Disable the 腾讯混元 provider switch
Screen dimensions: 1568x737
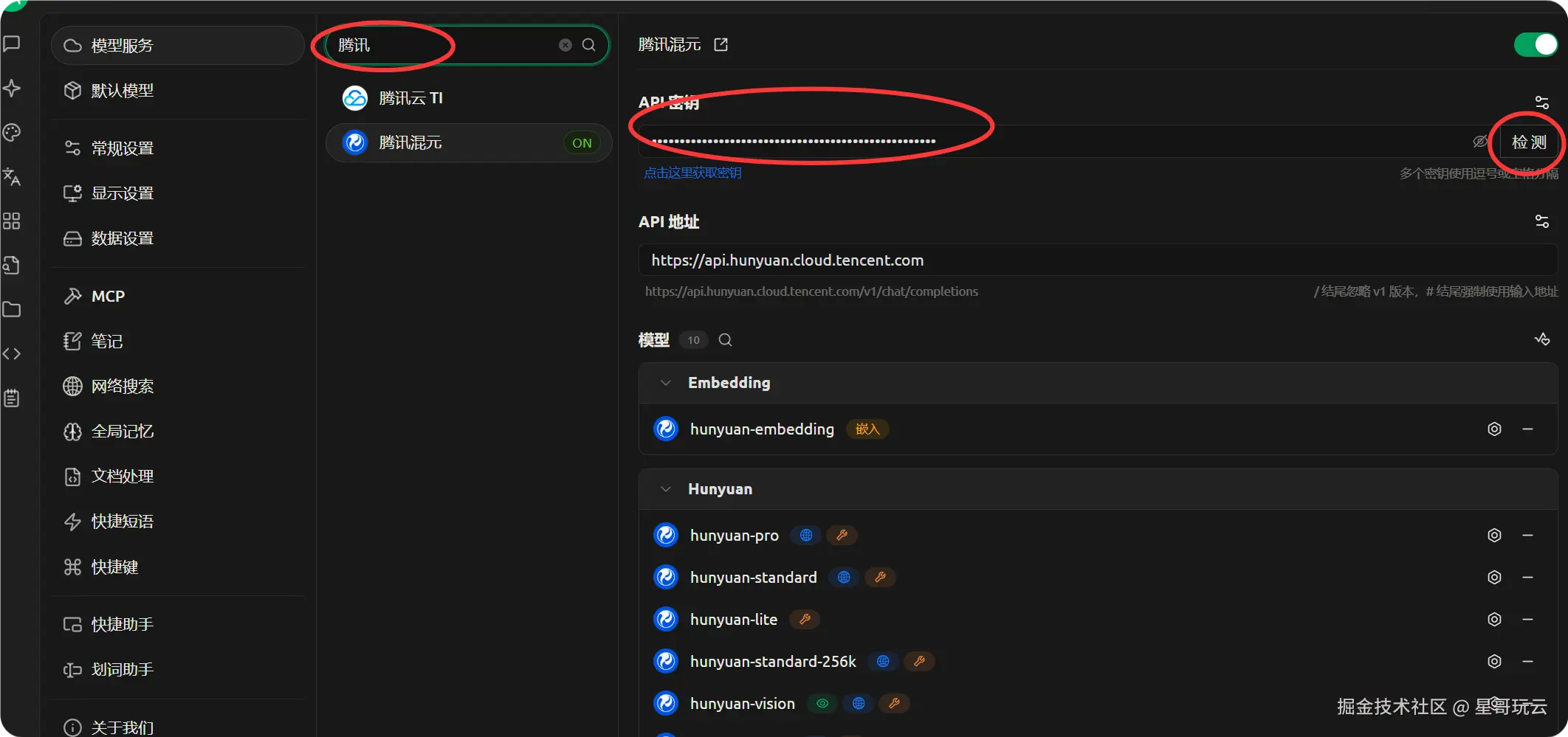[x=1536, y=45]
